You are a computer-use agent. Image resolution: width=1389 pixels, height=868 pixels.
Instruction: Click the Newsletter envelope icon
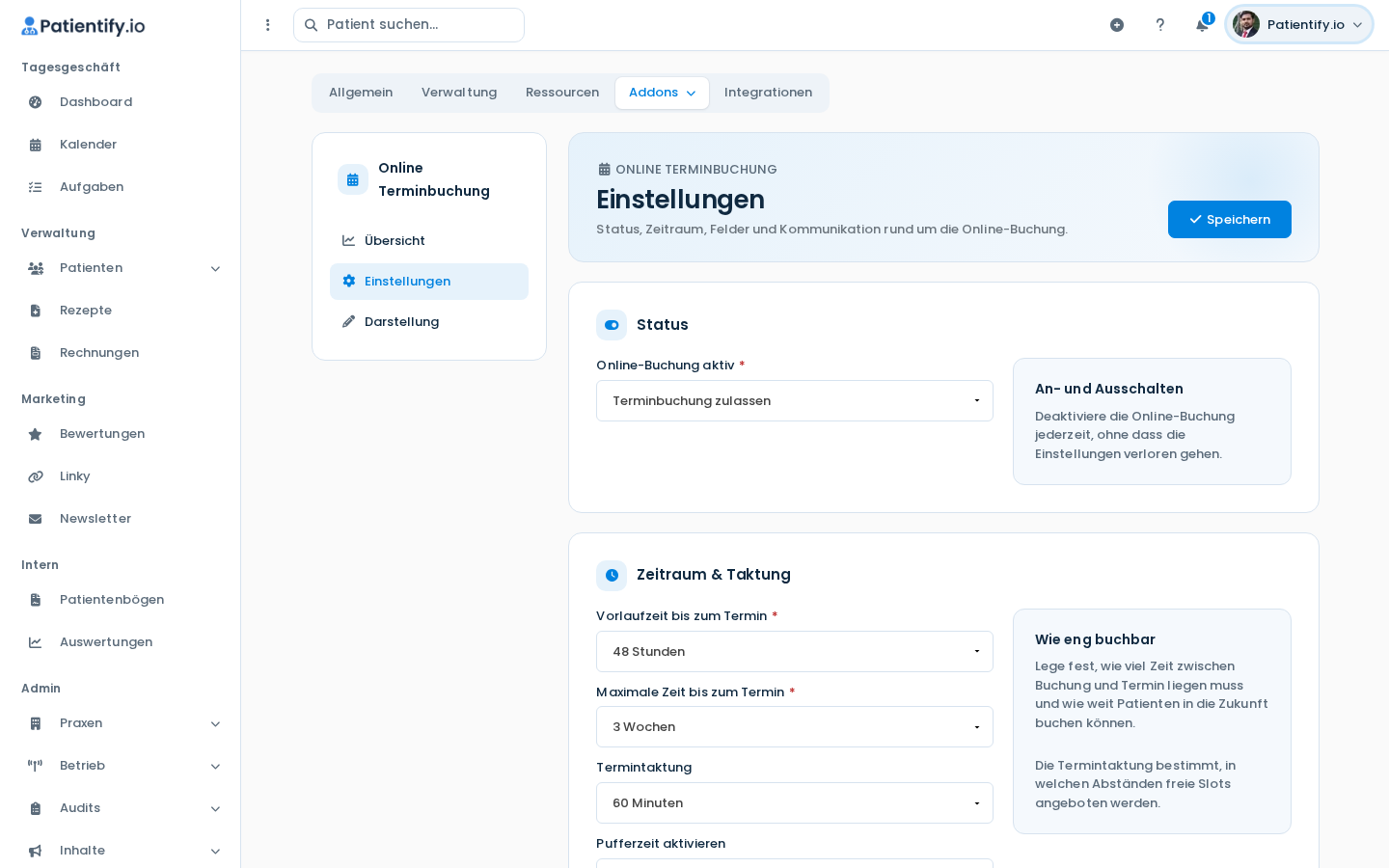(36, 519)
